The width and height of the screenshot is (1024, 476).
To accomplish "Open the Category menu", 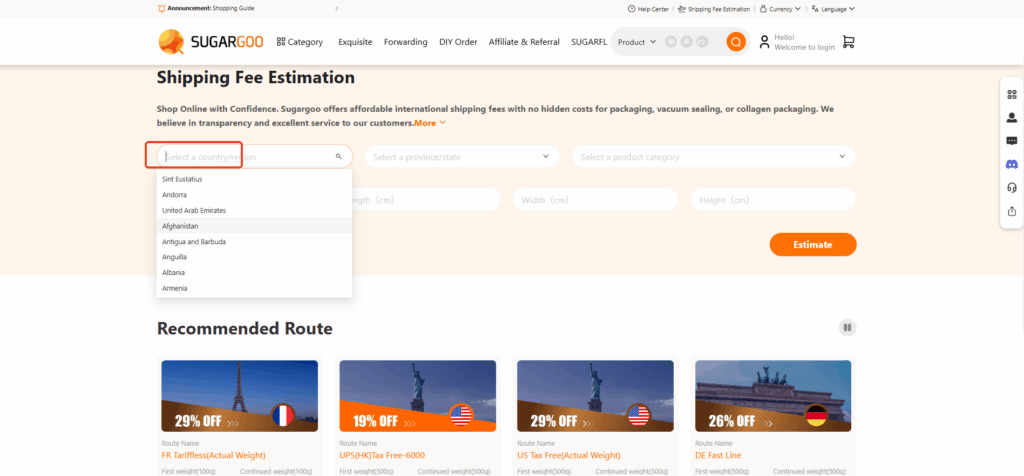I will pos(299,42).
